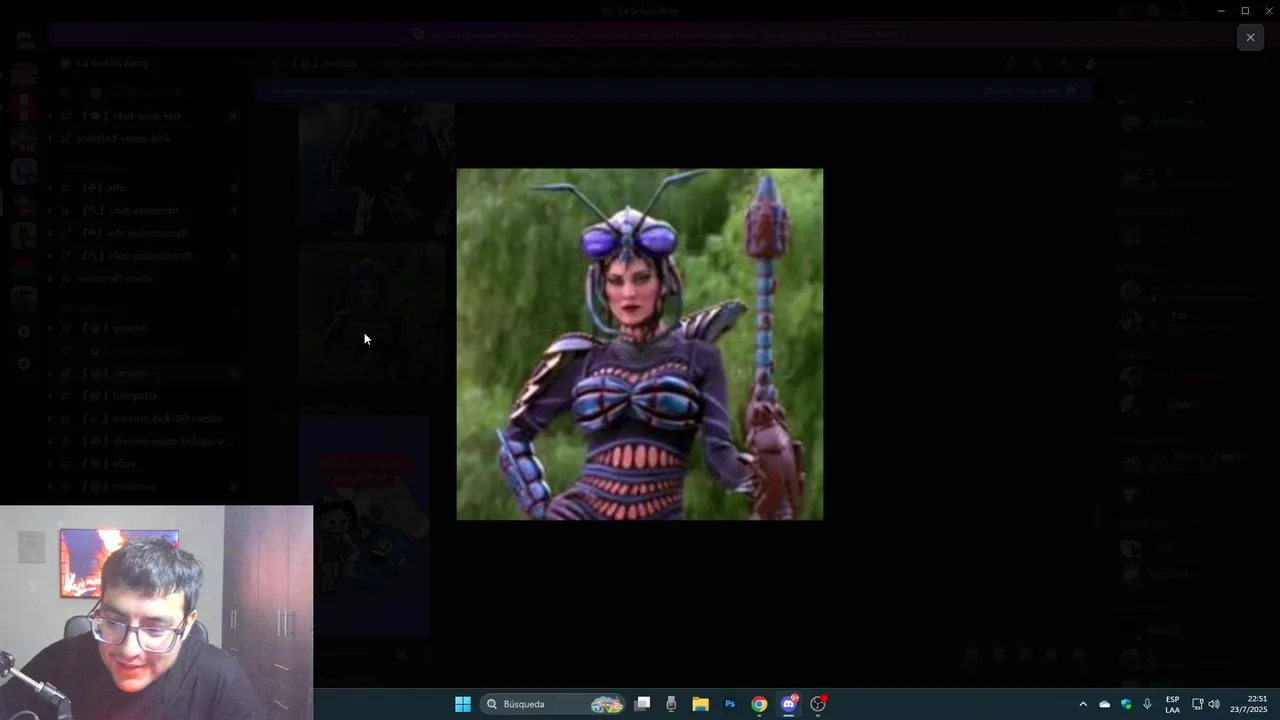Click the microphone tray icon
The height and width of the screenshot is (720, 1280).
coord(1147,704)
